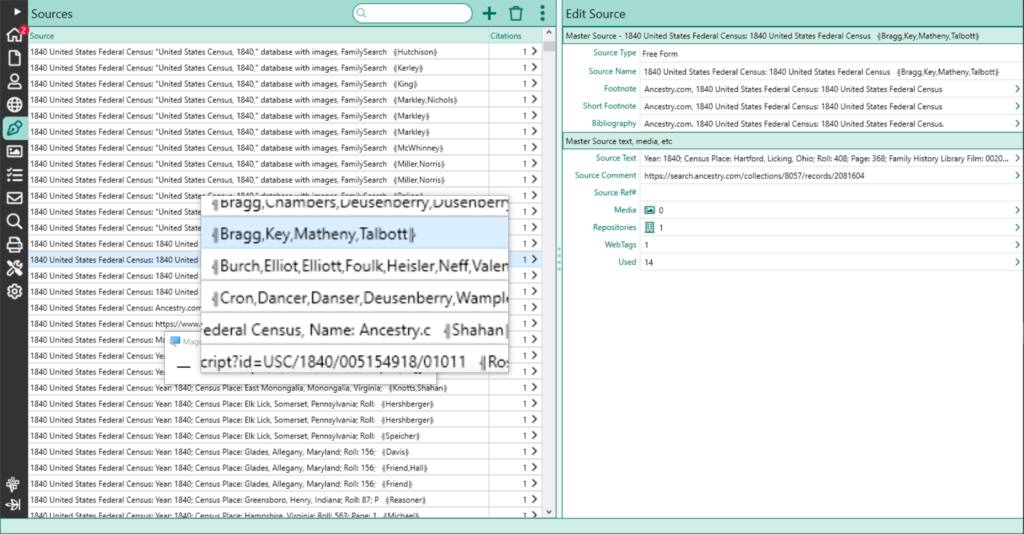Screen dimensions: 1024x534
Task: Sort by the Citations column header
Action: pos(506,36)
